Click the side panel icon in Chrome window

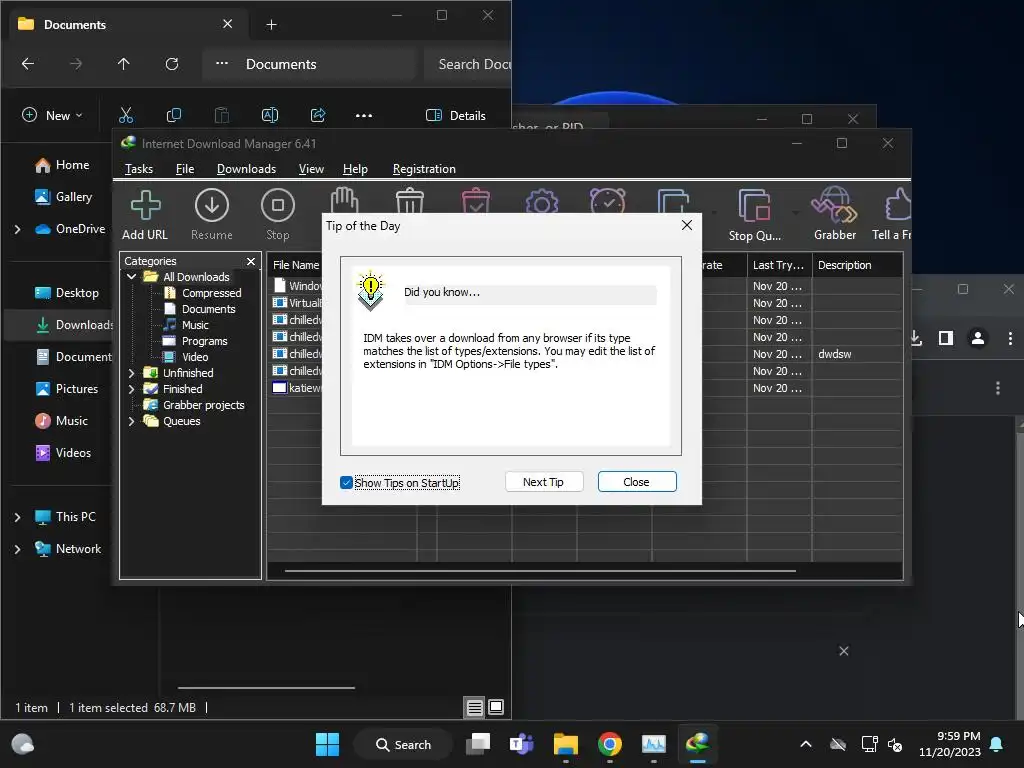pyautogui.click(x=946, y=338)
